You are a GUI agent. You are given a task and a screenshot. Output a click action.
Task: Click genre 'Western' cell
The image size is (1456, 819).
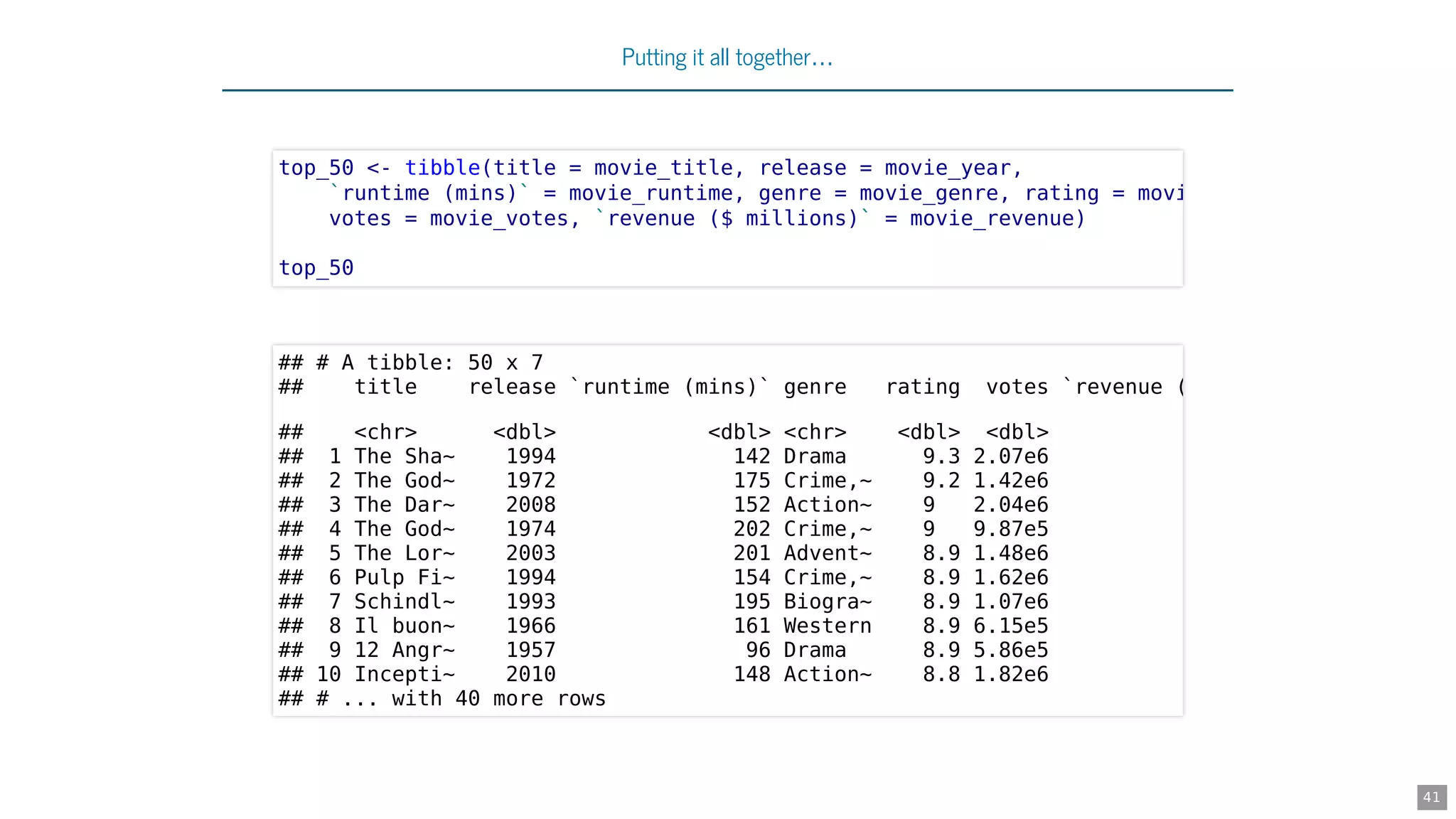tap(828, 626)
